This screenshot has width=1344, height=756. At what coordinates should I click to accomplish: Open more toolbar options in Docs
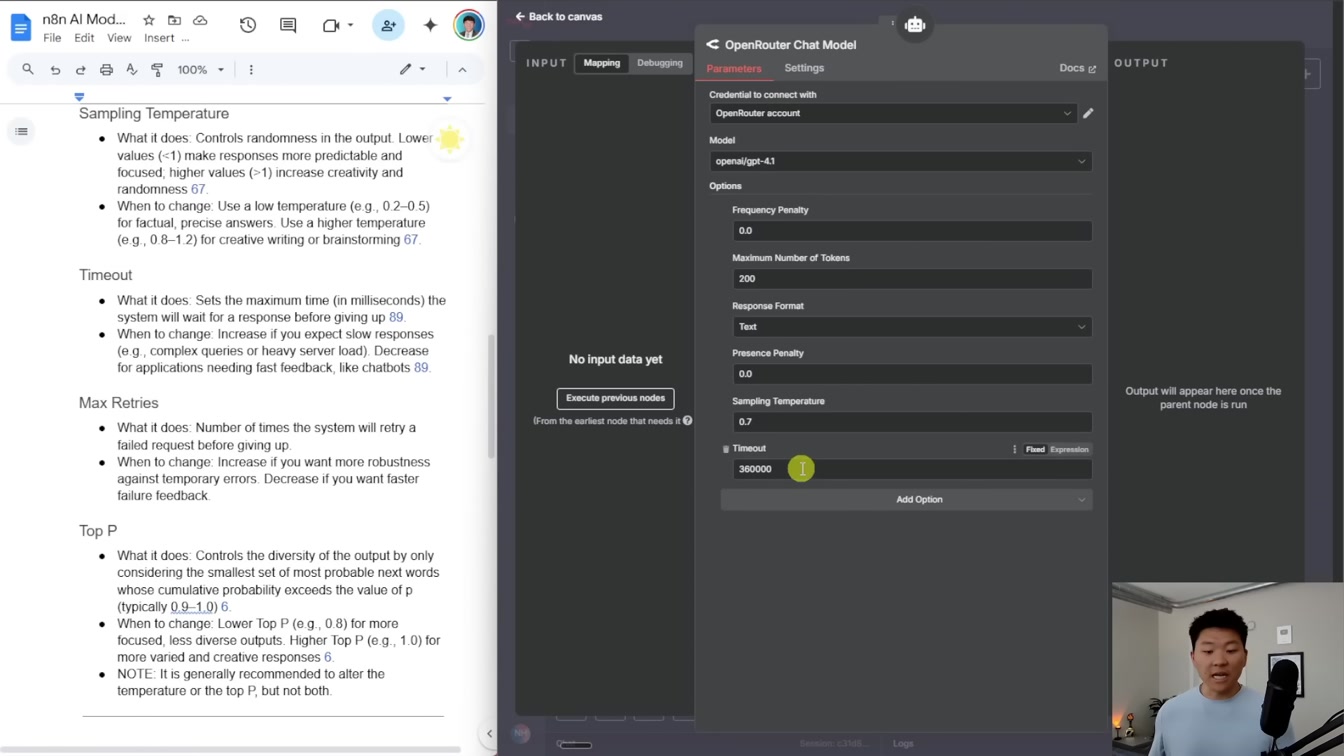point(251,70)
